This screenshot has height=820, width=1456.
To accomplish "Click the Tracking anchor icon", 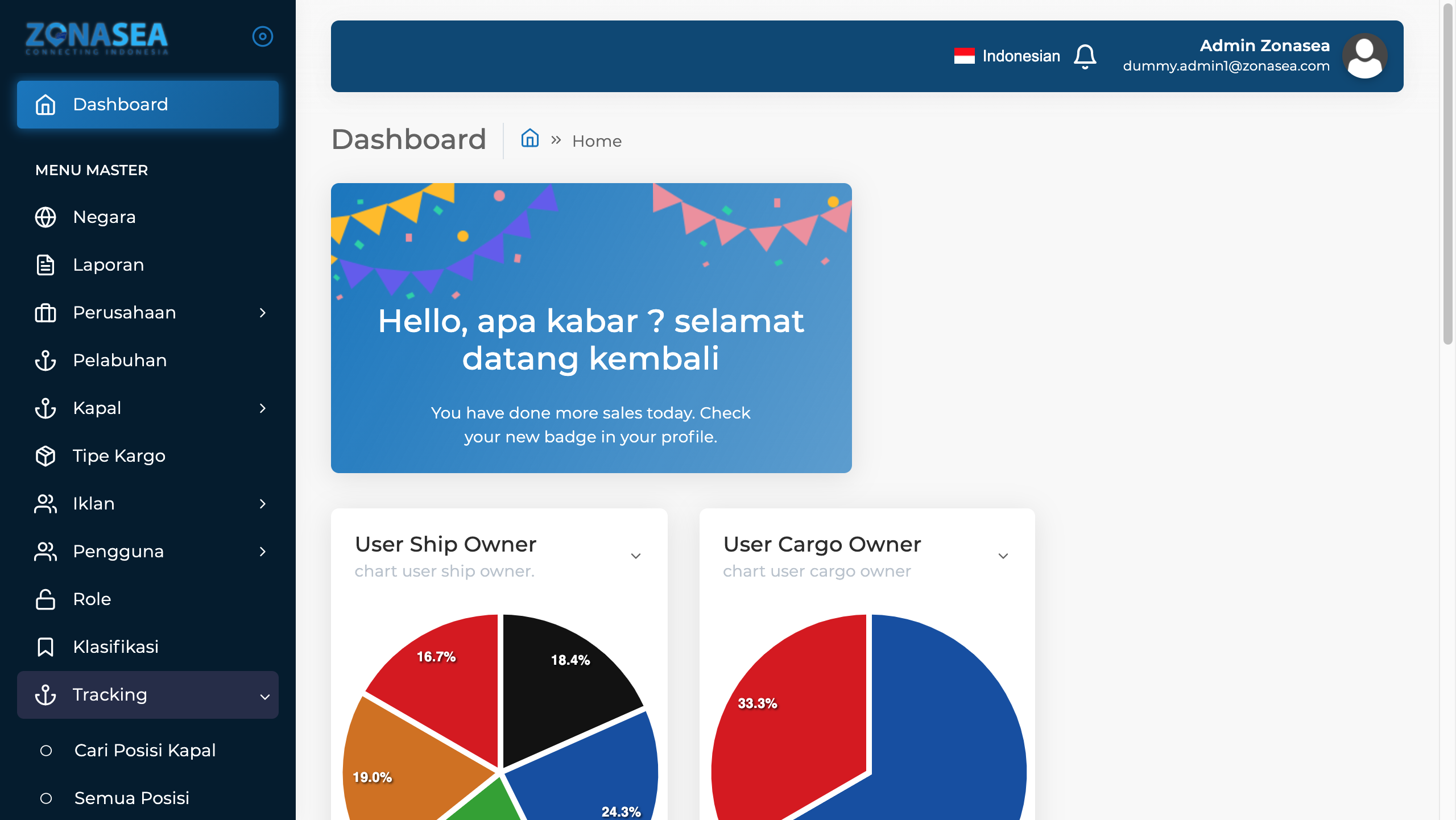I will point(45,695).
